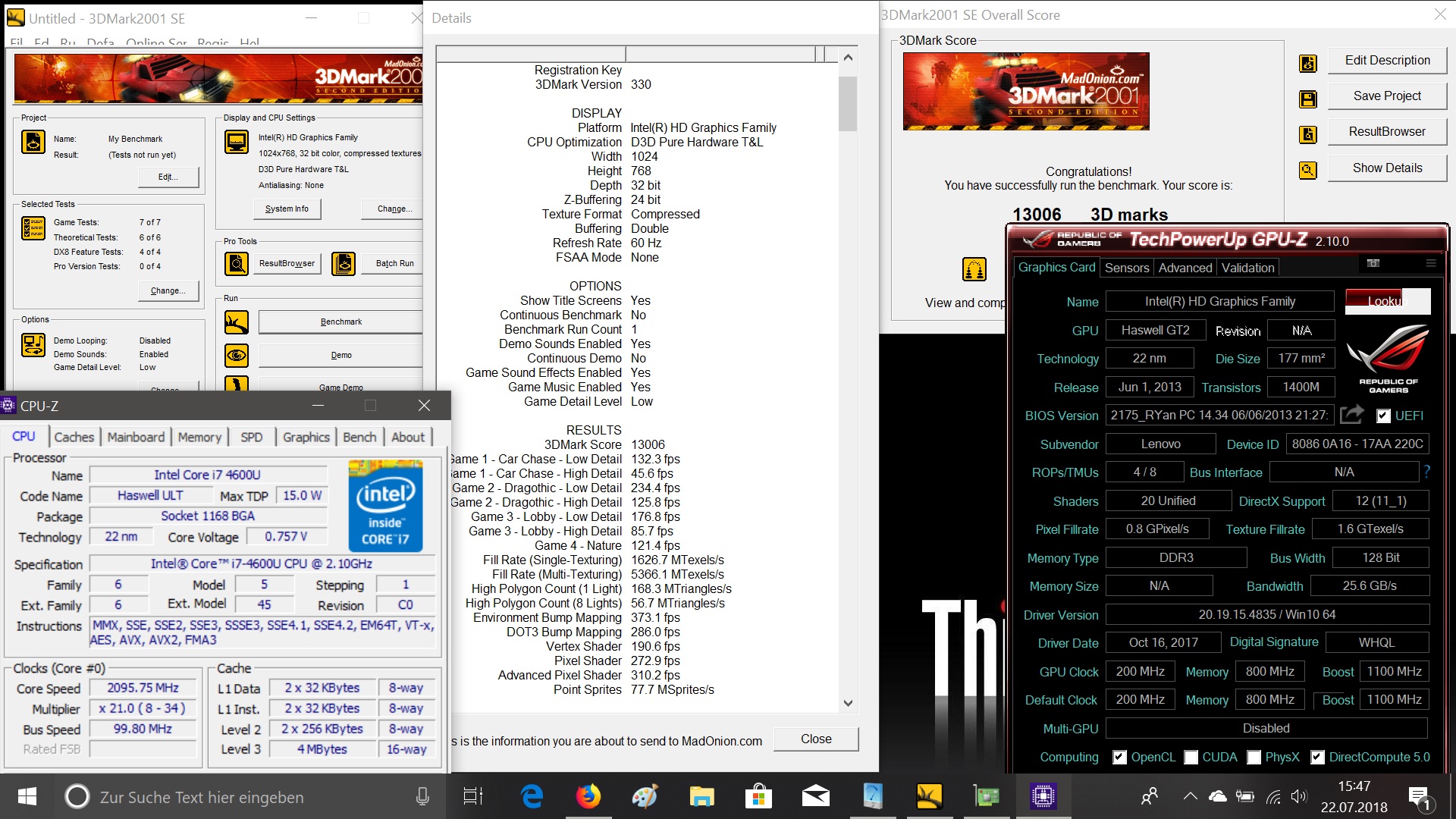
Task: Switch to 3DMark2001 via taskbar icon
Action: point(929,796)
